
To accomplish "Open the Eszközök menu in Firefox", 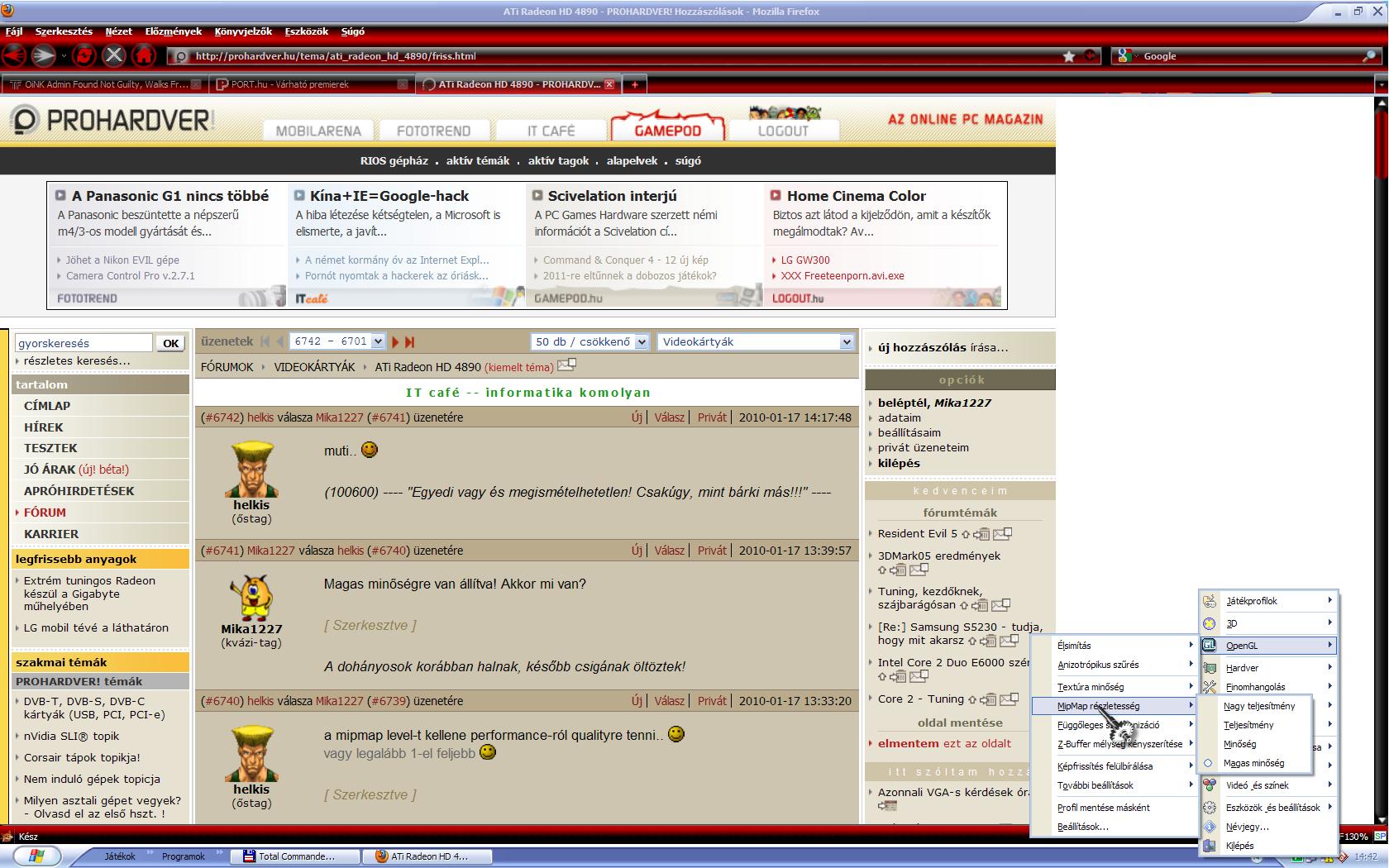I will tap(307, 31).
